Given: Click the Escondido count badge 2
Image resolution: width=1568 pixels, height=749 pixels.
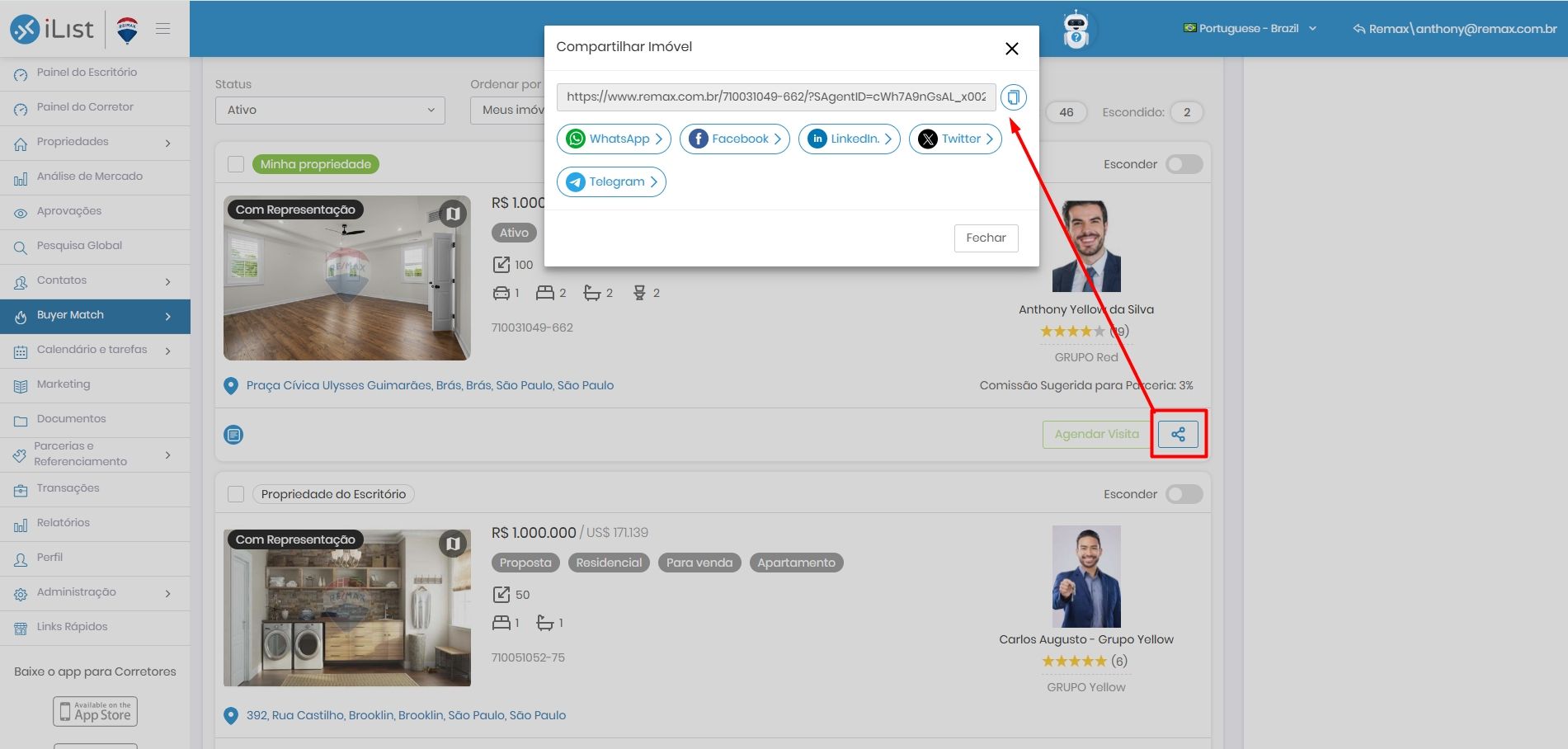Looking at the screenshot, I should coord(1187,112).
